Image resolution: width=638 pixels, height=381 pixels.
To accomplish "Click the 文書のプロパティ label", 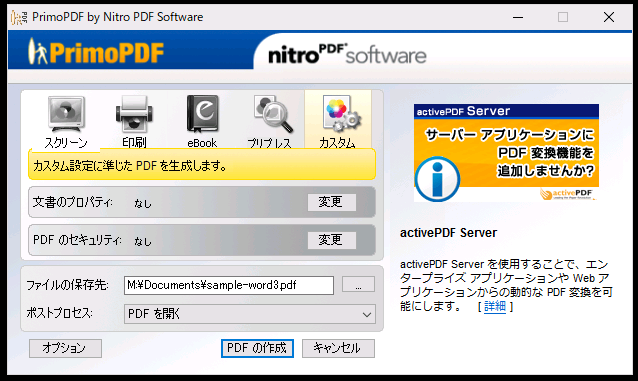I will [72, 202].
